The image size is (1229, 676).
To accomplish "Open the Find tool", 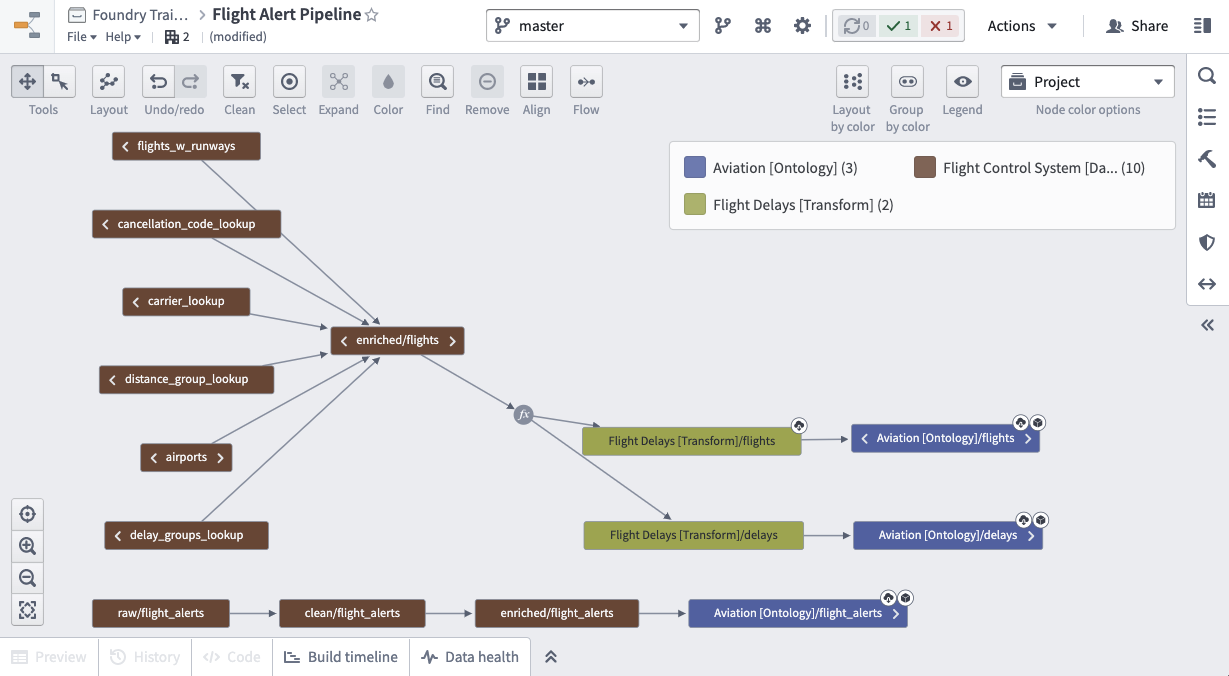I will click(437, 82).
